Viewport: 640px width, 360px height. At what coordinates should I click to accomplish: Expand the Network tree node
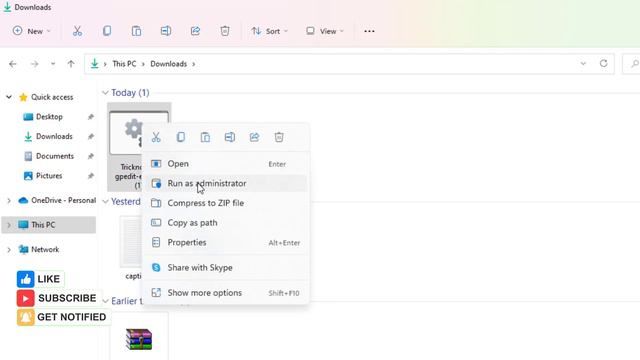[x=9, y=249]
